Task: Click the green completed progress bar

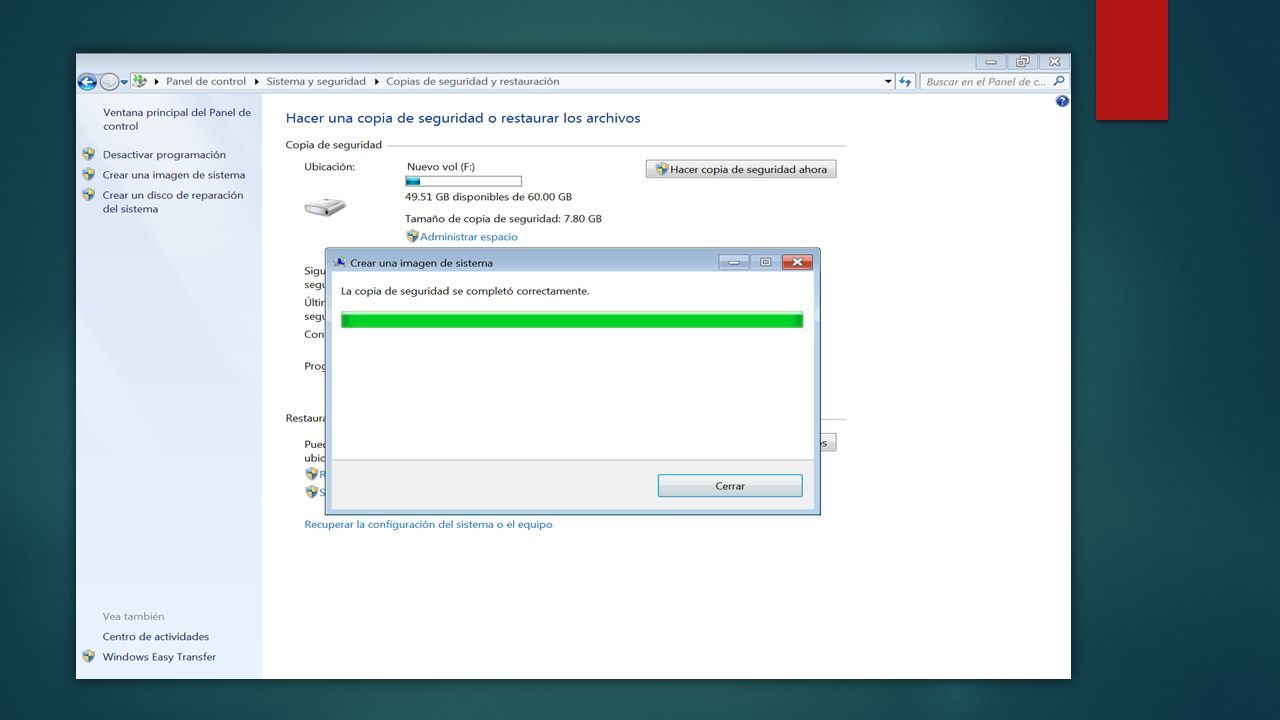Action: point(572,320)
